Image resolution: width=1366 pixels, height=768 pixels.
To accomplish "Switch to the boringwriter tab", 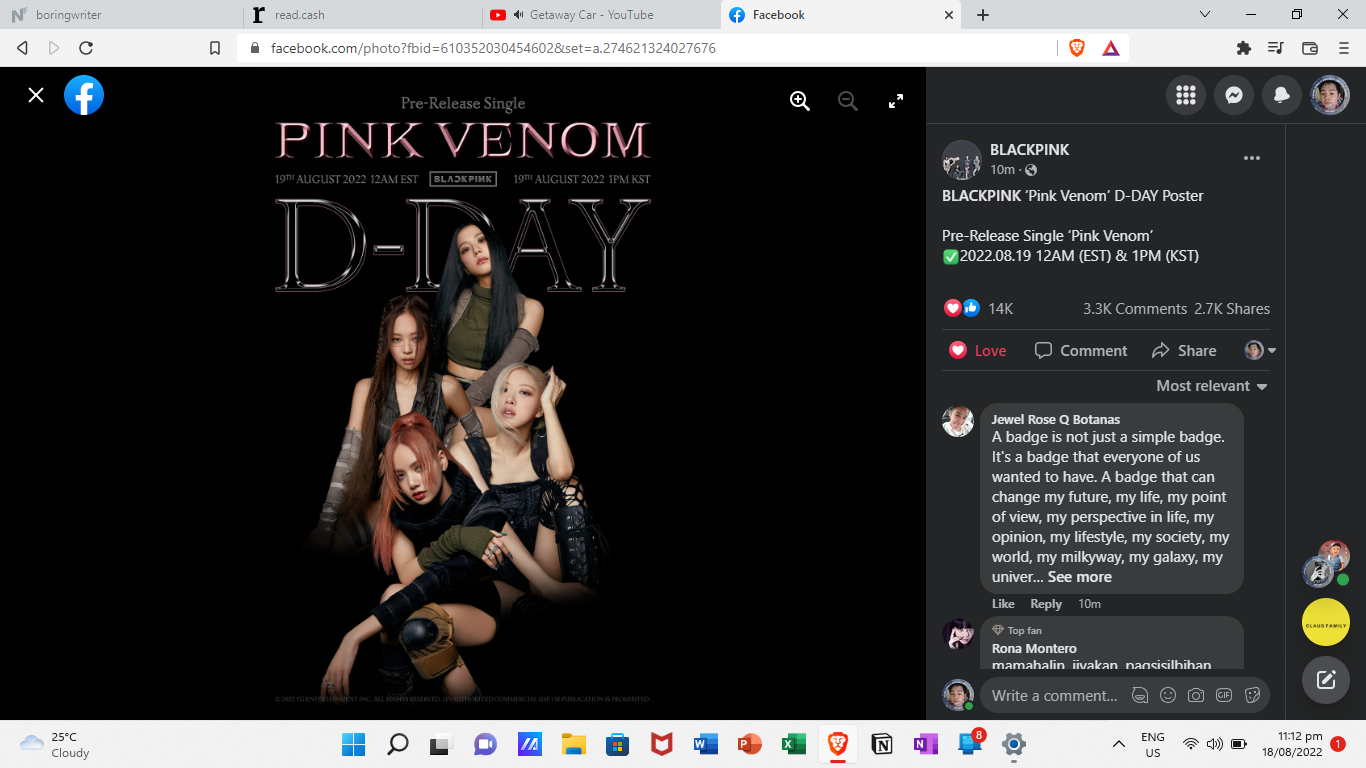I will pos(122,15).
